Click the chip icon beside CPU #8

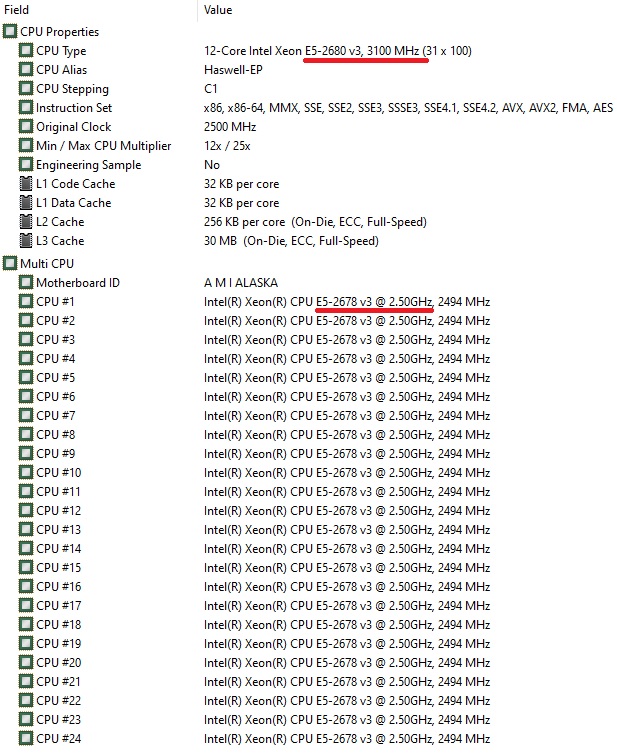[x=26, y=434]
